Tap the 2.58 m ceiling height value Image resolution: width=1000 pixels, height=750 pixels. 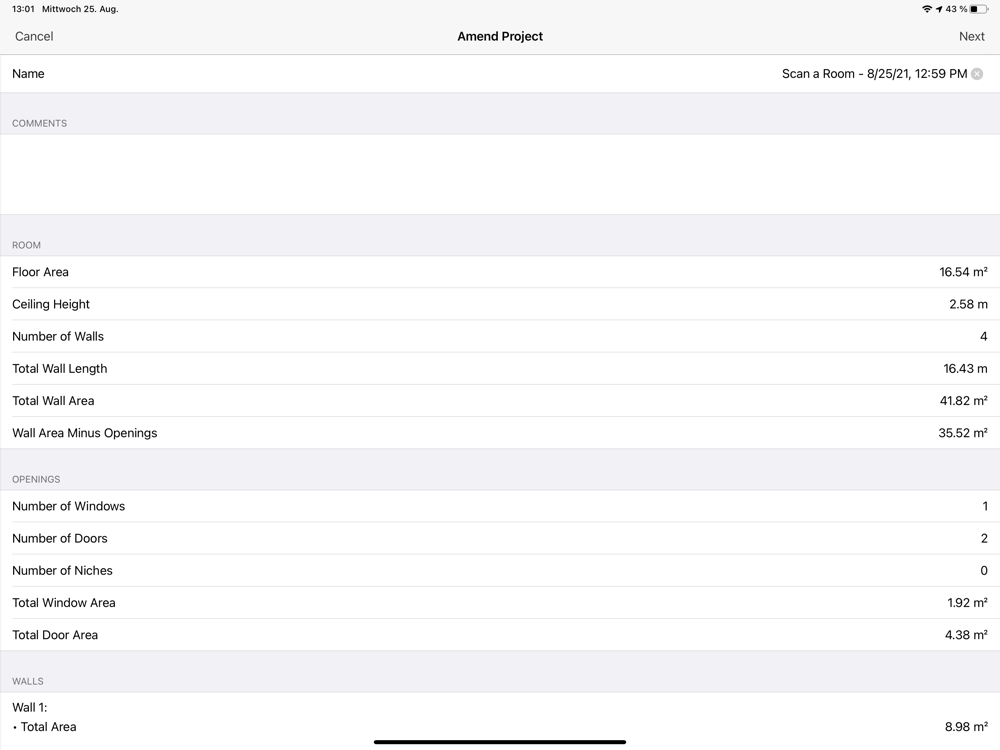click(x=968, y=304)
